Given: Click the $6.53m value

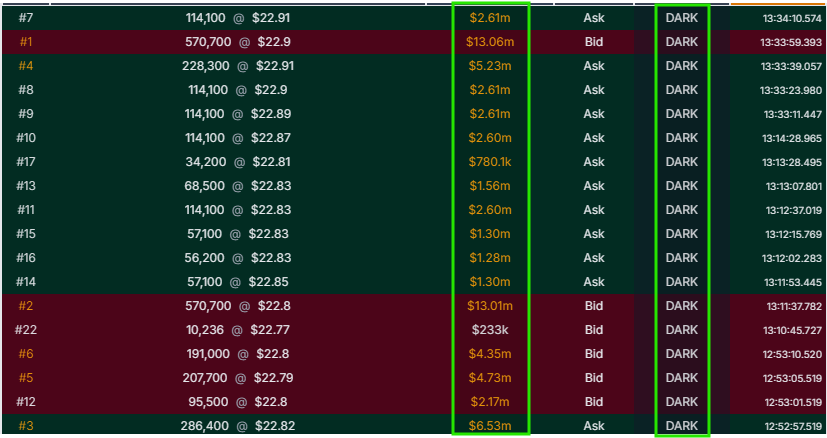Looking at the screenshot, I should (x=490, y=426).
